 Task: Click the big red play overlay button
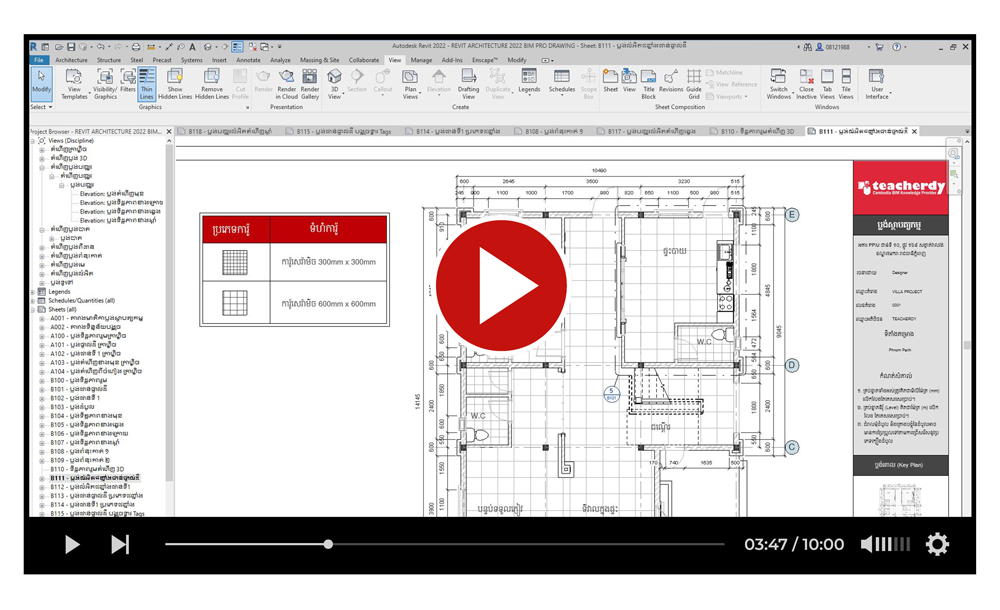501,285
